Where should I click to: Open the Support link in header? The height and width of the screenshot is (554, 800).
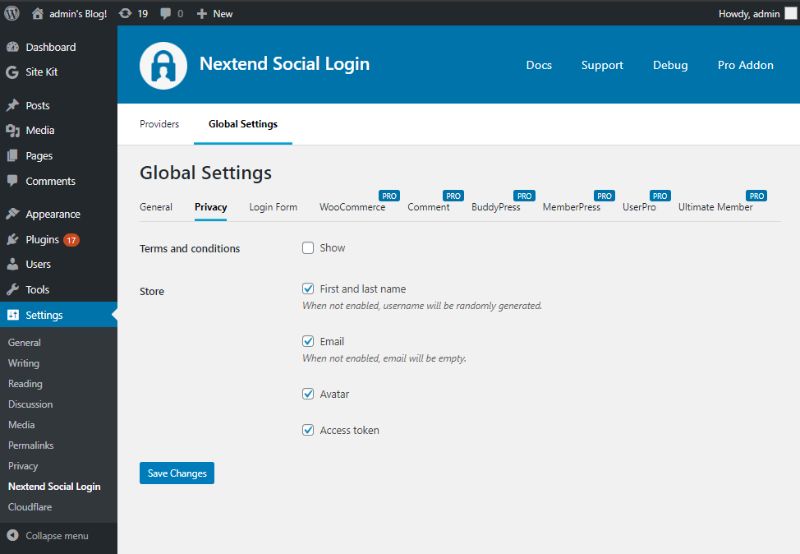click(x=602, y=65)
